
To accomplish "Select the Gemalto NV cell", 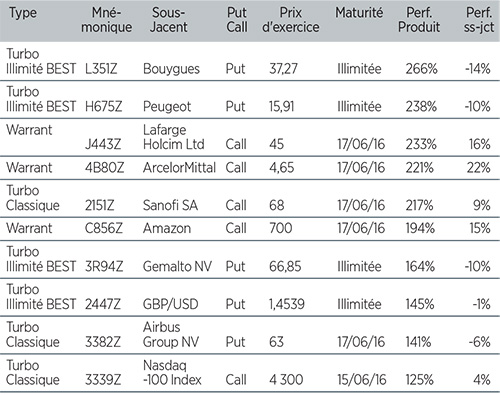I will click(177, 267).
